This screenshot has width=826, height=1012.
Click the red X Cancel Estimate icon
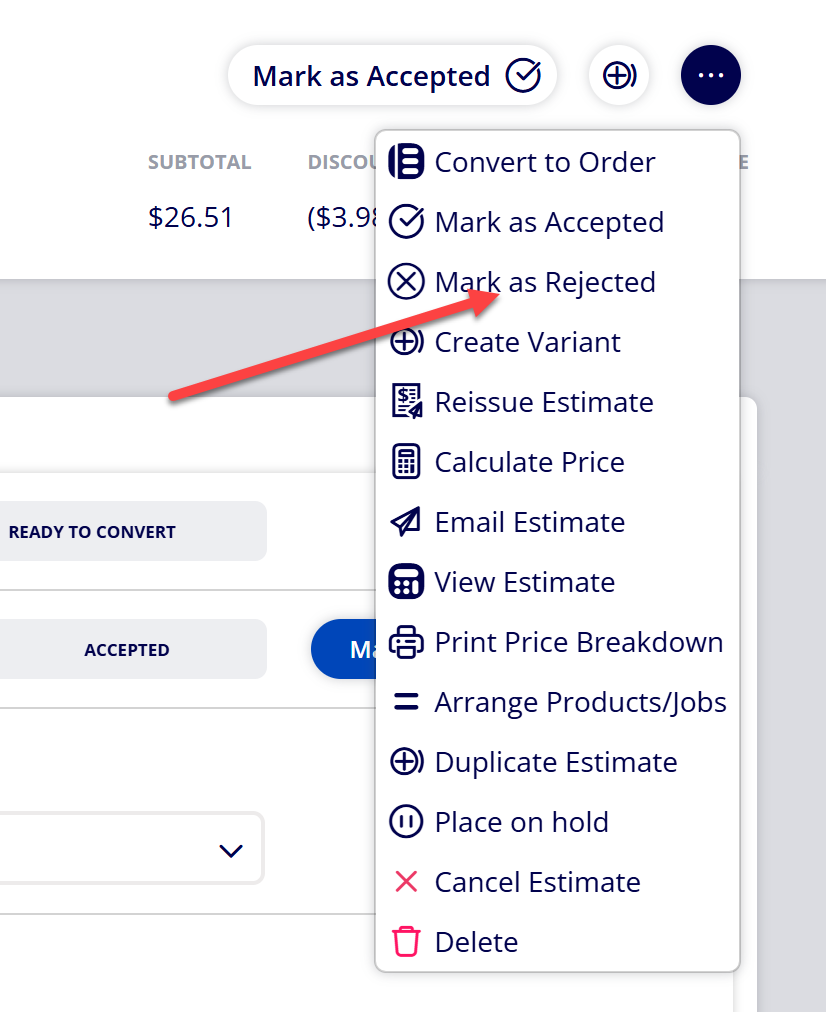[406, 882]
